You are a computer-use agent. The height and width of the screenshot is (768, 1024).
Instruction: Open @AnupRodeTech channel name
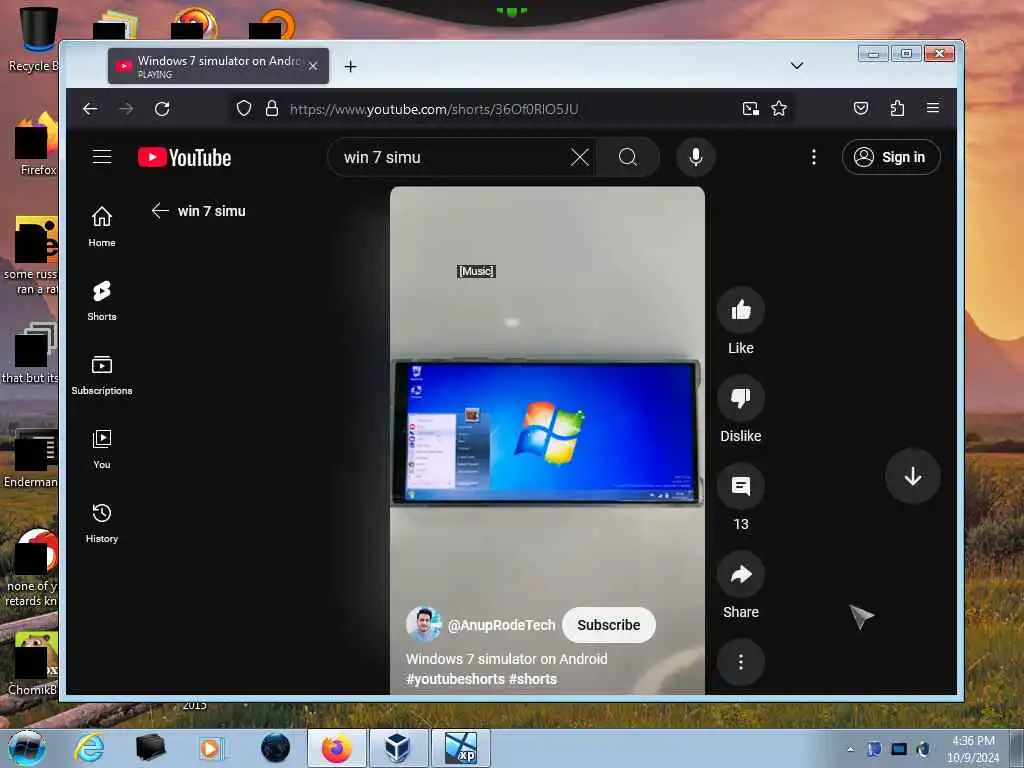(x=501, y=625)
